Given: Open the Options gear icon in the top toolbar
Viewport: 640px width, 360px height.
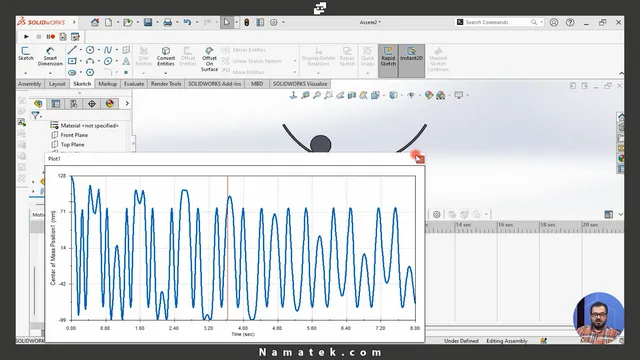Looking at the screenshot, I should [x=273, y=22].
